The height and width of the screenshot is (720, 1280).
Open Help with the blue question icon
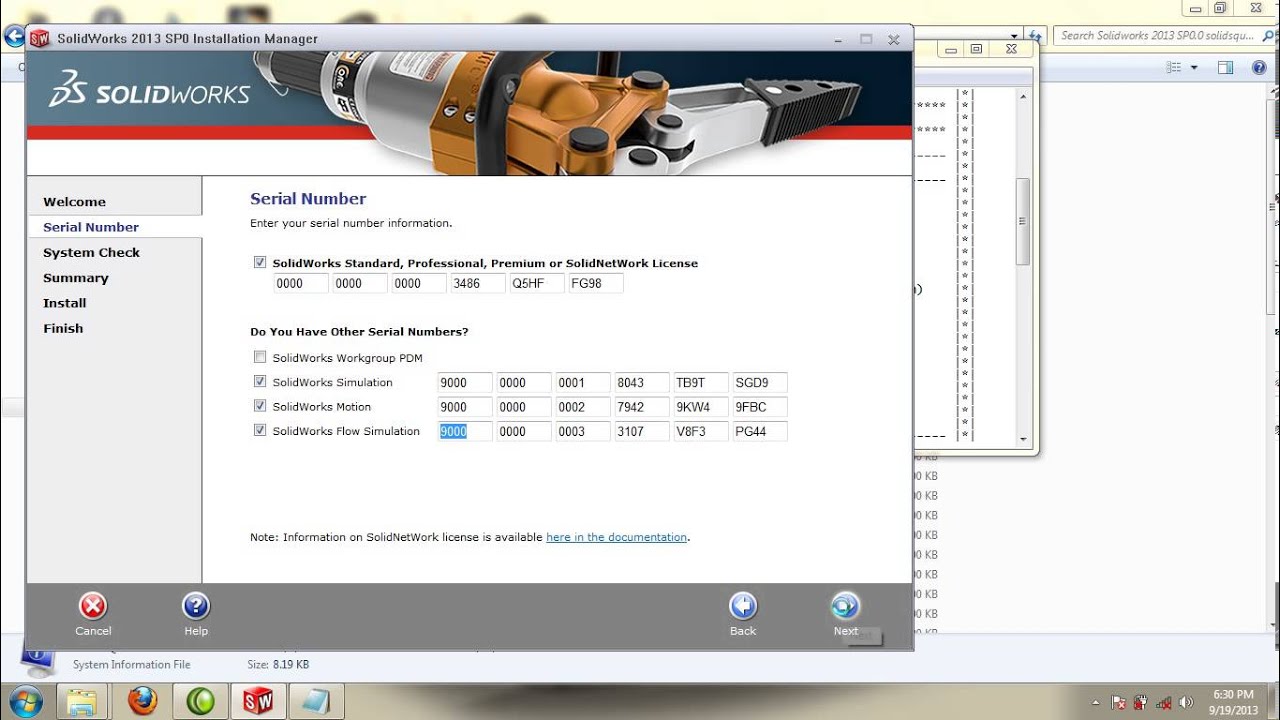196,606
